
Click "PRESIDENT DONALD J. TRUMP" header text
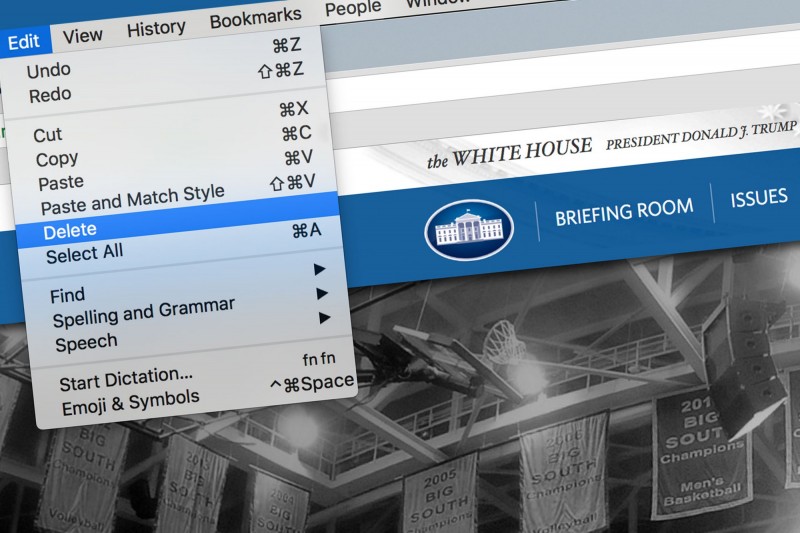[x=701, y=135]
